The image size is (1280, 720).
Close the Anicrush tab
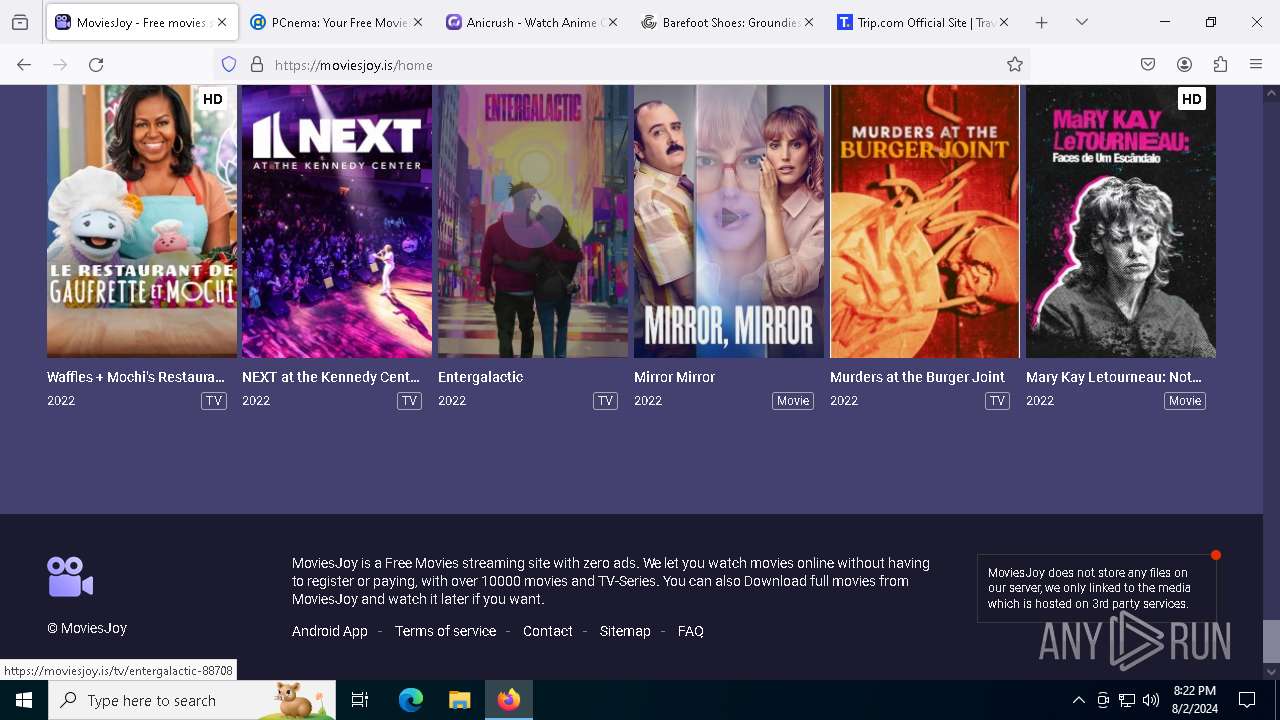[613, 22]
